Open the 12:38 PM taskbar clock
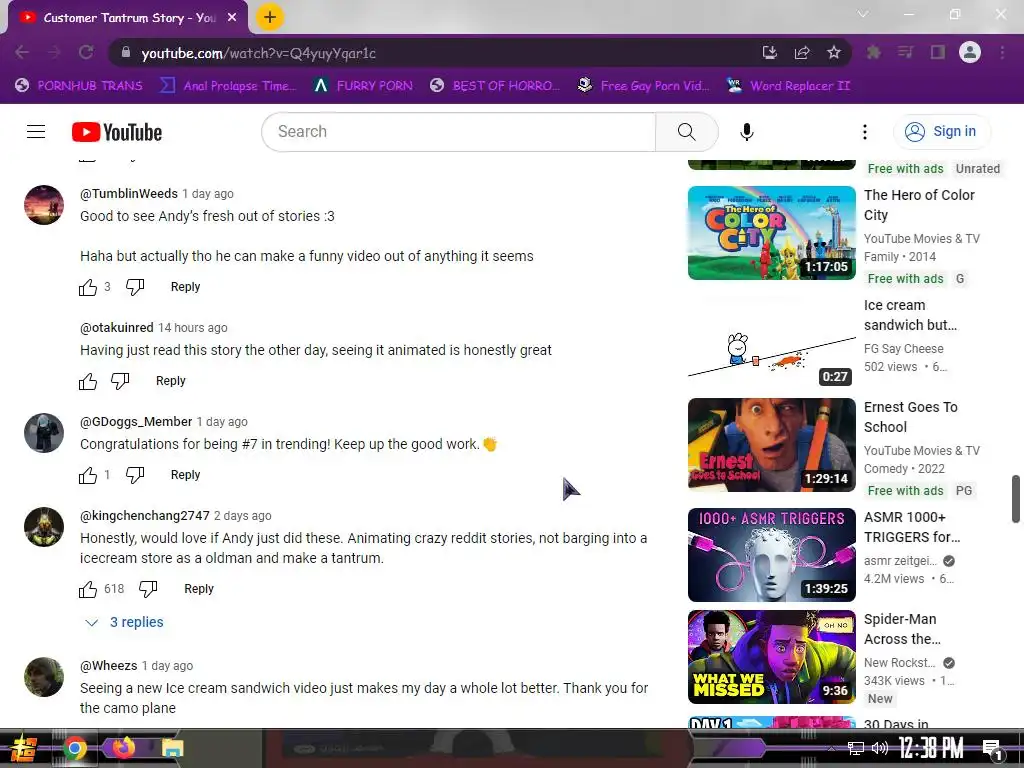This screenshot has width=1024, height=768. pos(931,748)
